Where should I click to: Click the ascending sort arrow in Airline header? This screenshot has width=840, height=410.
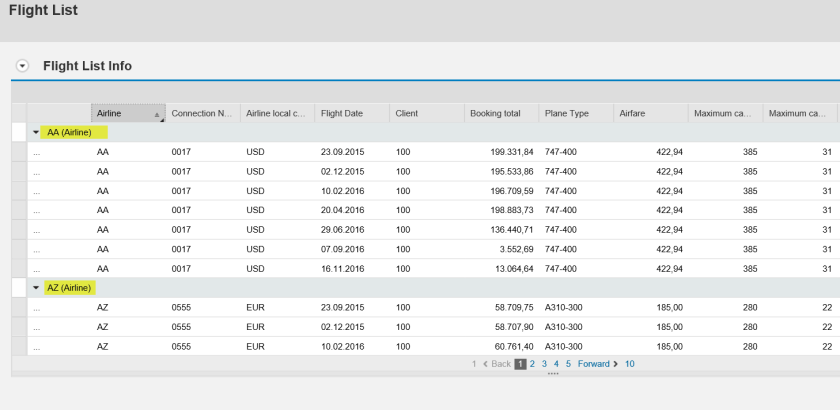(x=156, y=115)
